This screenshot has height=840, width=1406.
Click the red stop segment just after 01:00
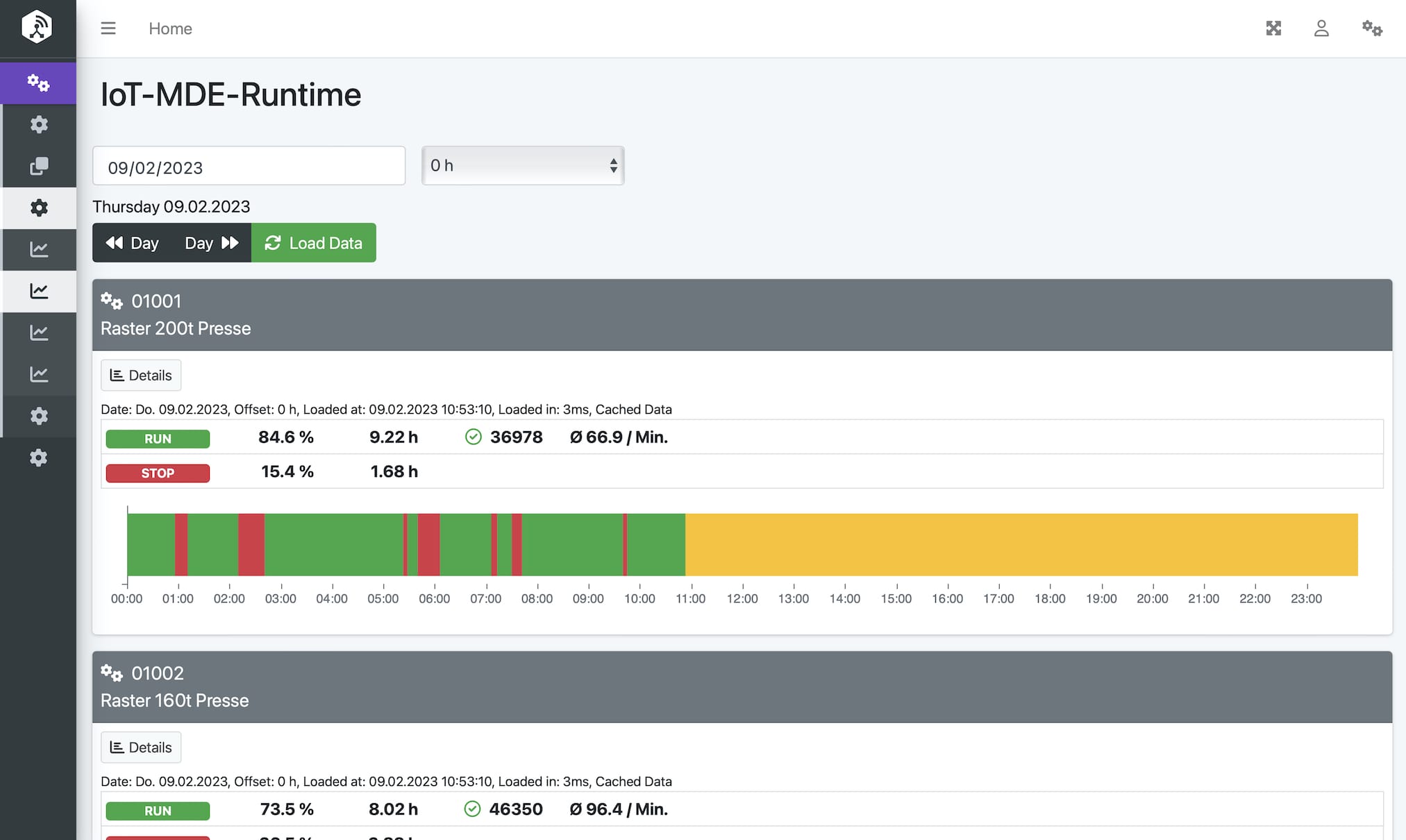point(181,545)
